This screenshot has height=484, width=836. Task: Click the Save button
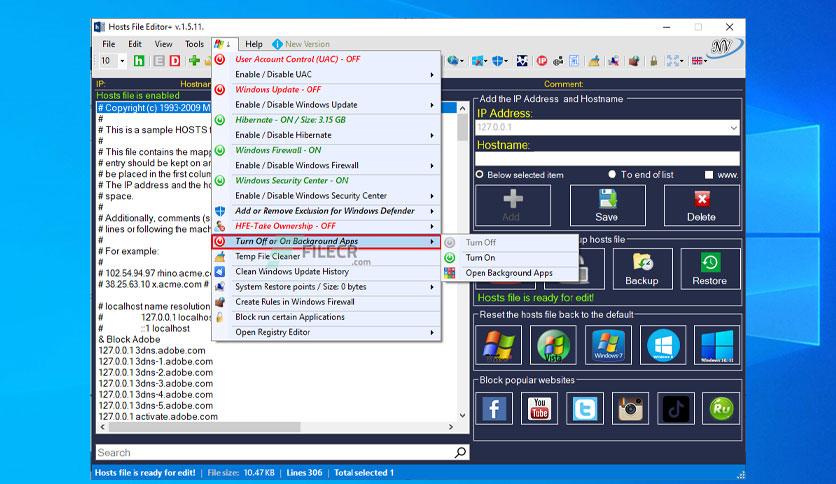click(x=607, y=206)
